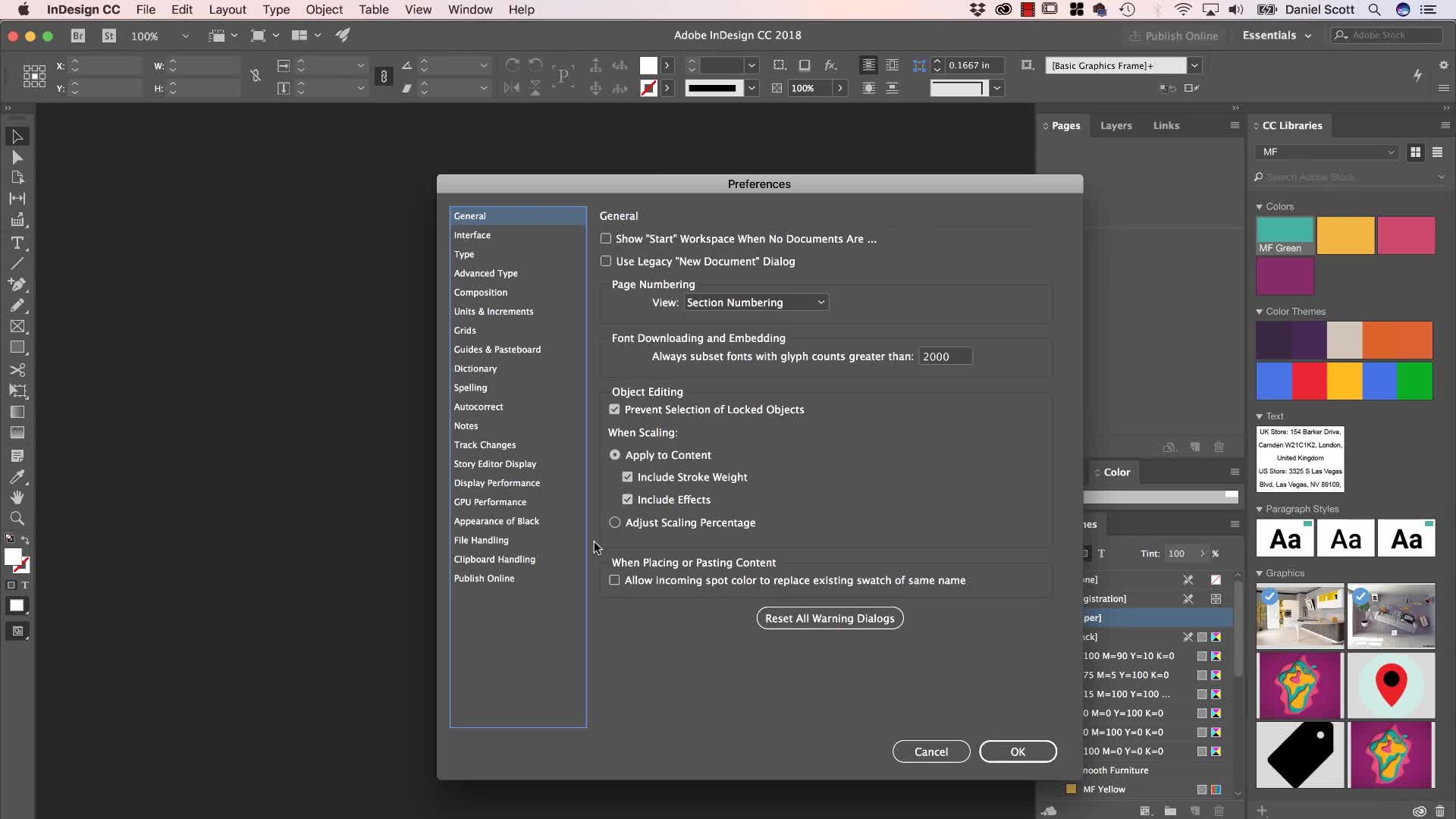Enable Show Start Workspace checkbox
1456x819 pixels.
[605, 238]
